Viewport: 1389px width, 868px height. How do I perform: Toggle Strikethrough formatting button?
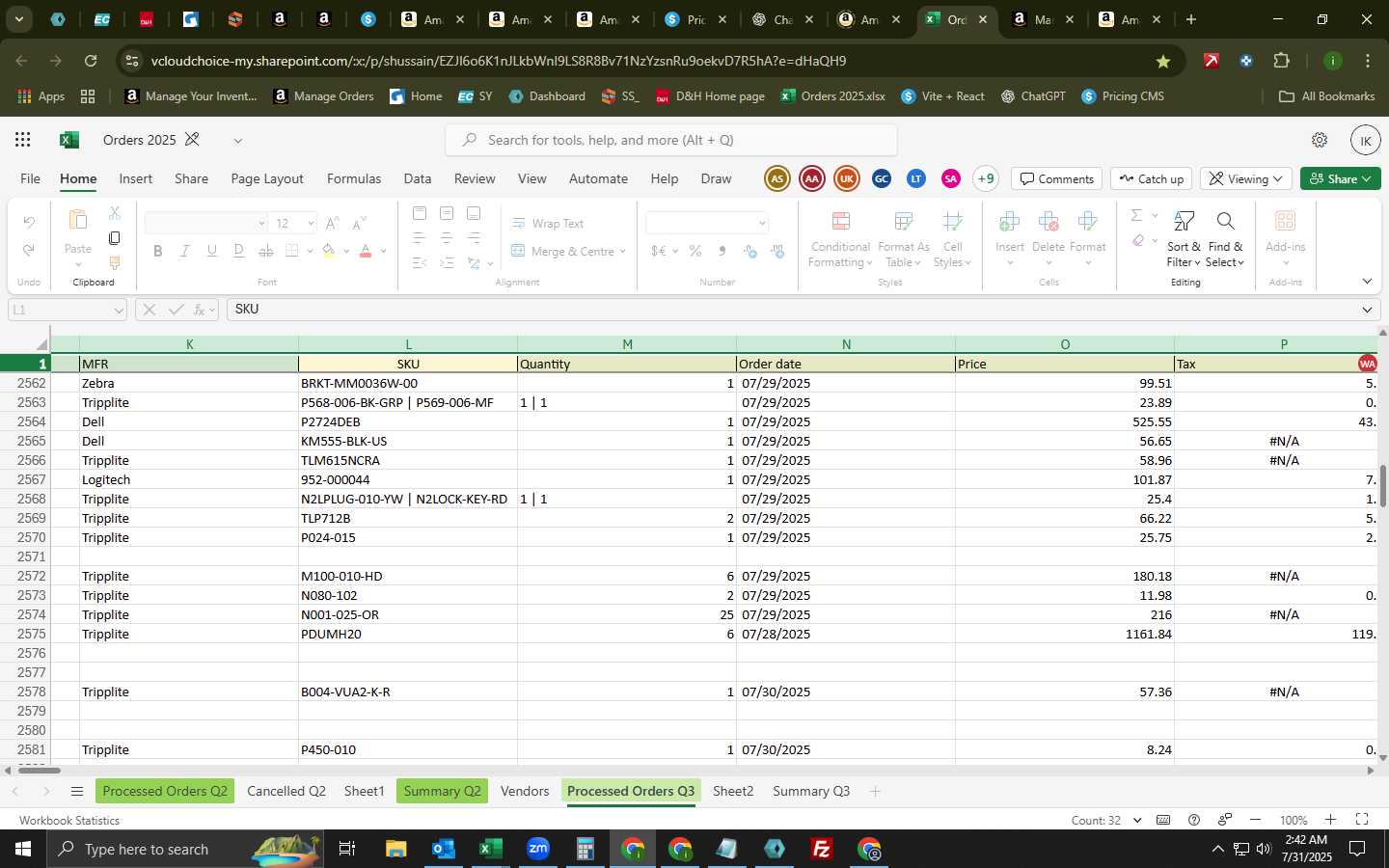pyautogui.click(x=265, y=251)
